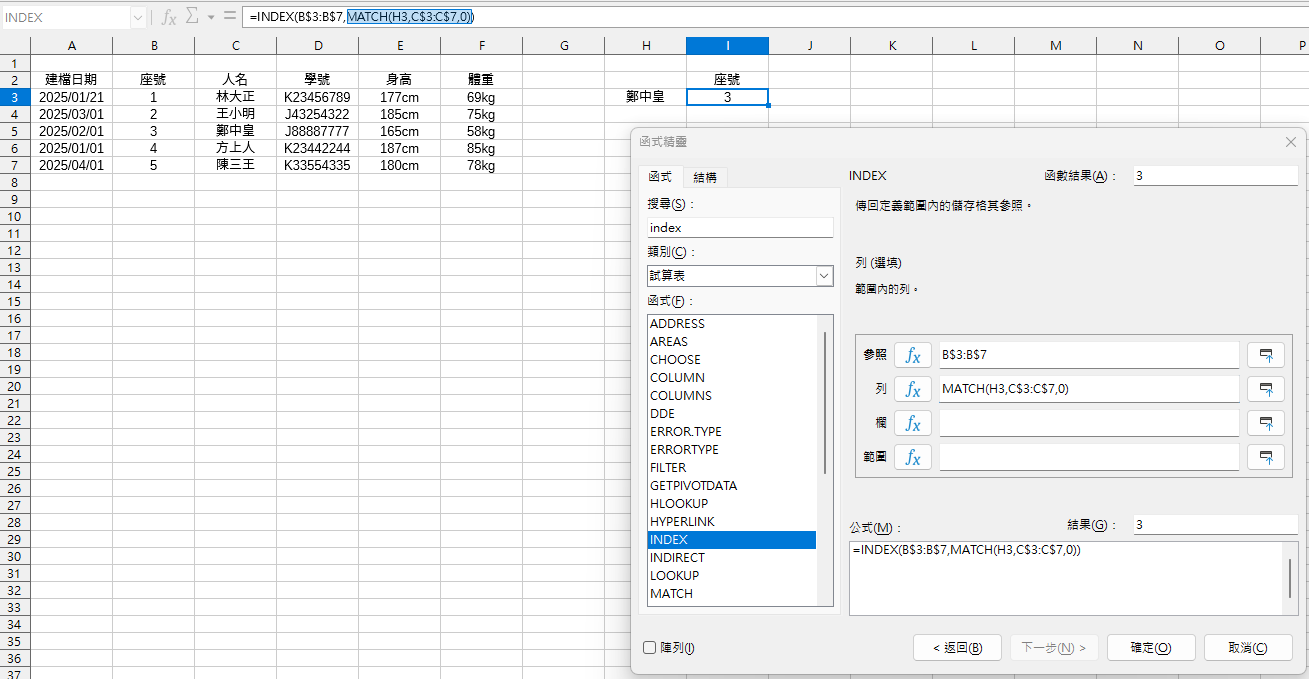Click the 確定 button

pyautogui.click(x=1150, y=647)
